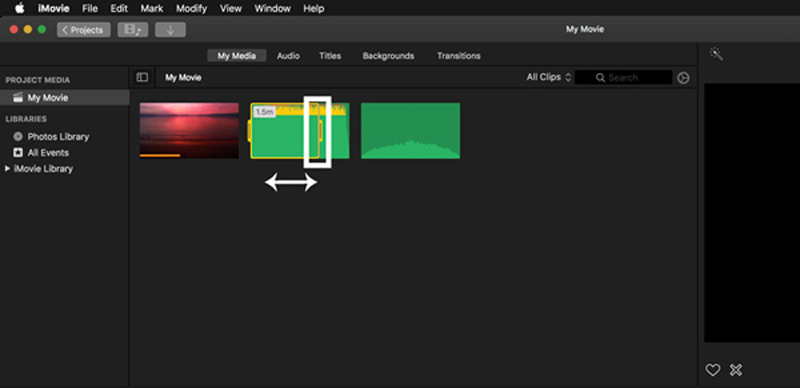Switch to the Audio tab
Image resolution: width=800 pixels, height=388 pixels.
click(288, 56)
